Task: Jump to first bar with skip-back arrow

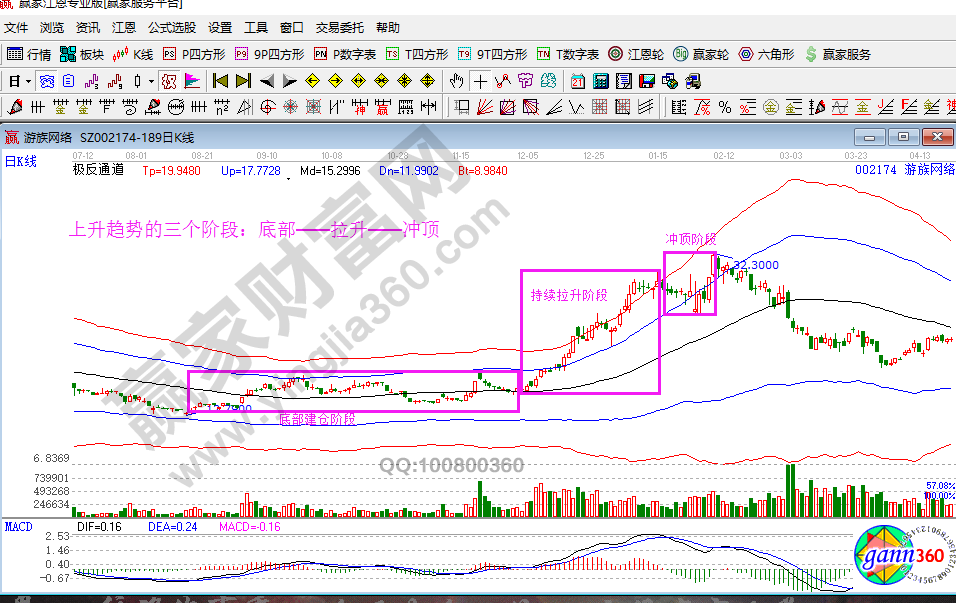Action: point(220,81)
